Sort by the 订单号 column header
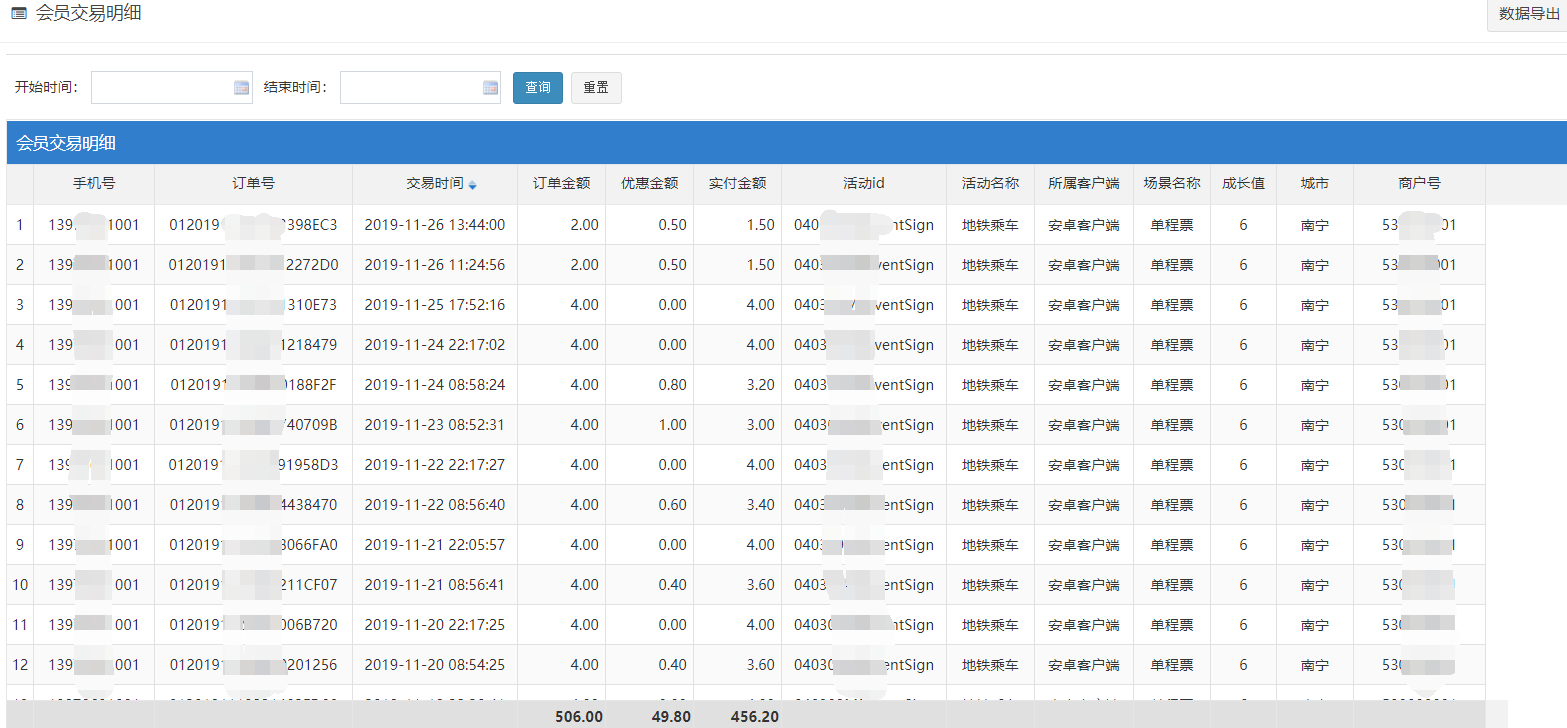 [253, 184]
